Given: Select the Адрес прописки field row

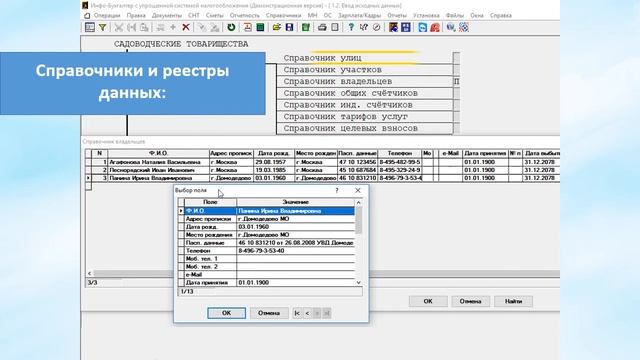Looking at the screenshot, I should 267,219.
